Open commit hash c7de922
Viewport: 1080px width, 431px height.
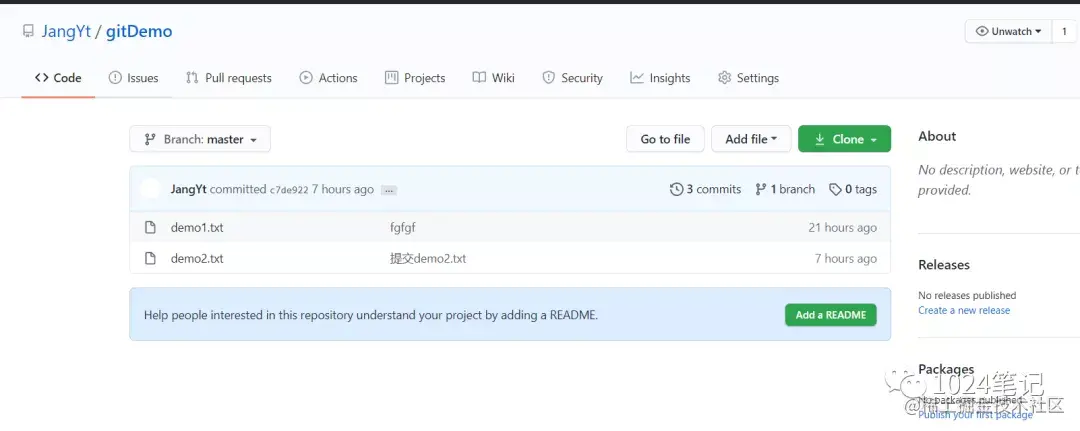[289, 190]
